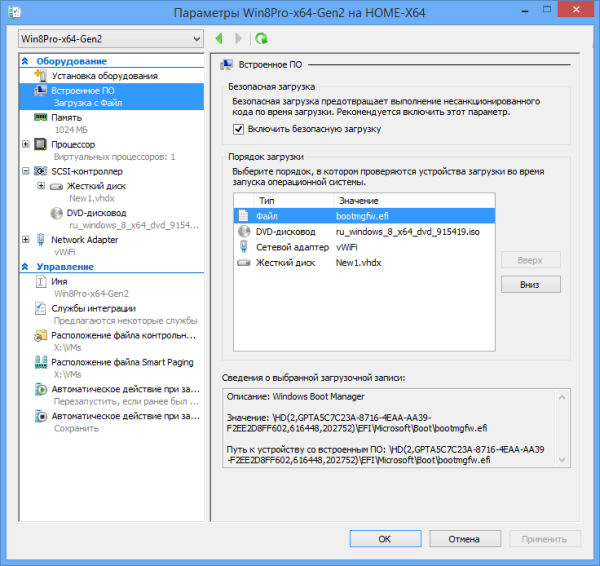Click the green refresh icon
The height and width of the screenshot is (566, 600).
click(262, 38)
